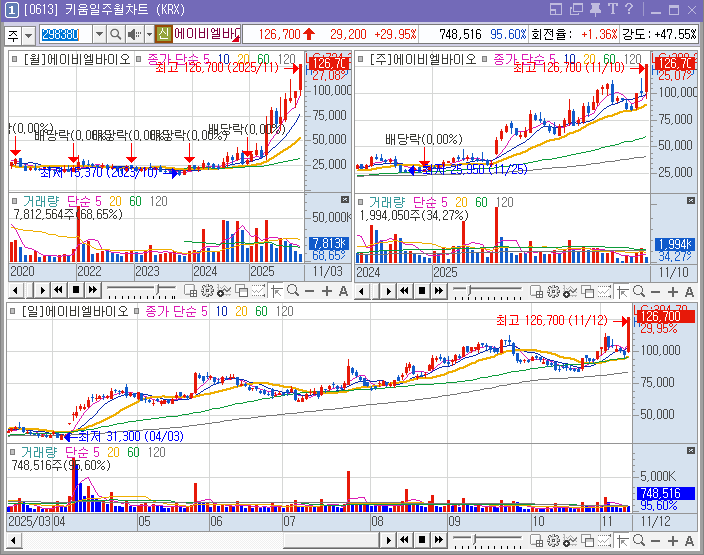Click the crosshair cursor icon in weekly toolbar
Viewport: 704px width, 555px height.
coord(622,292)
